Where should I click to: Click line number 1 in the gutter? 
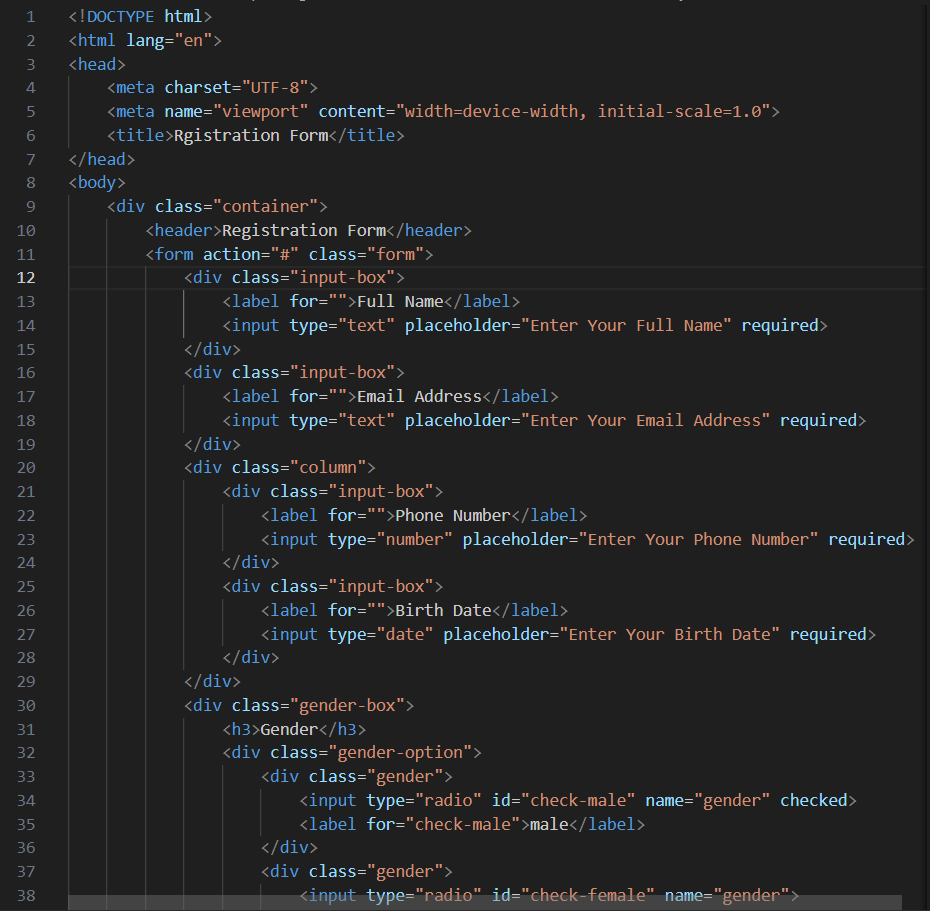coord(31,17)
